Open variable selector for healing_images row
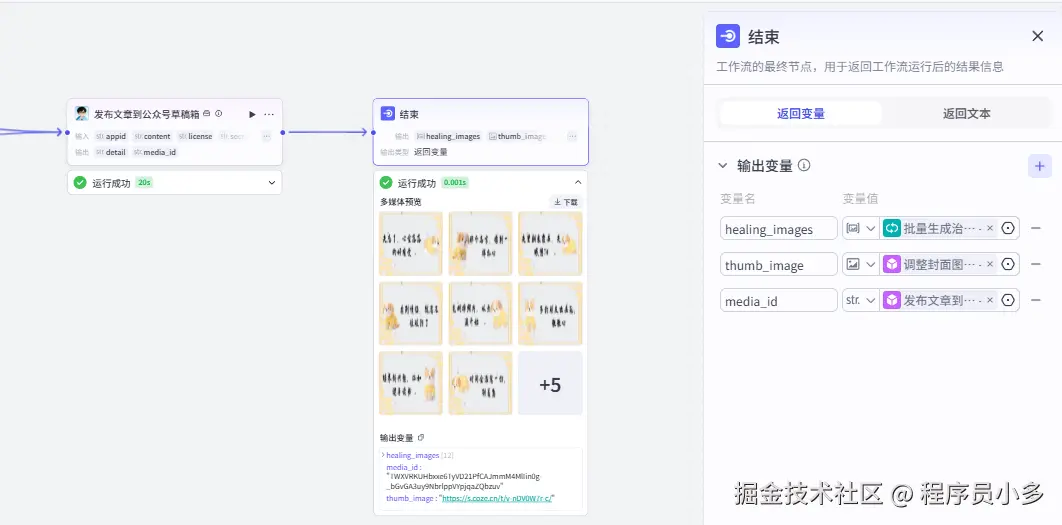The image size is (1062, 525). pyautogui.click(x=1008, y=228)
